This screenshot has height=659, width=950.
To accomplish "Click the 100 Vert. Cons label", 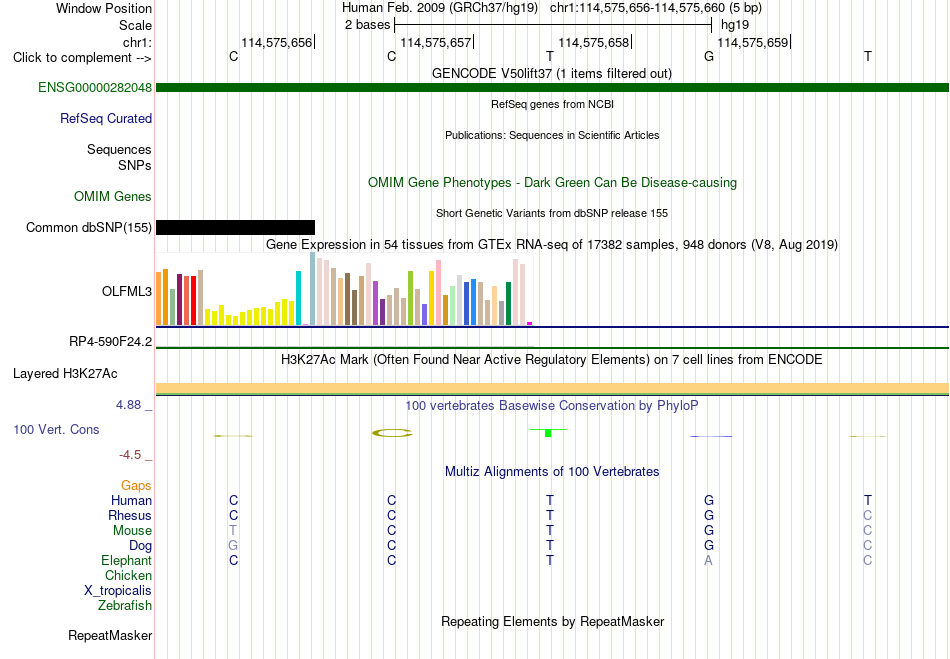I will click(56, 429).
